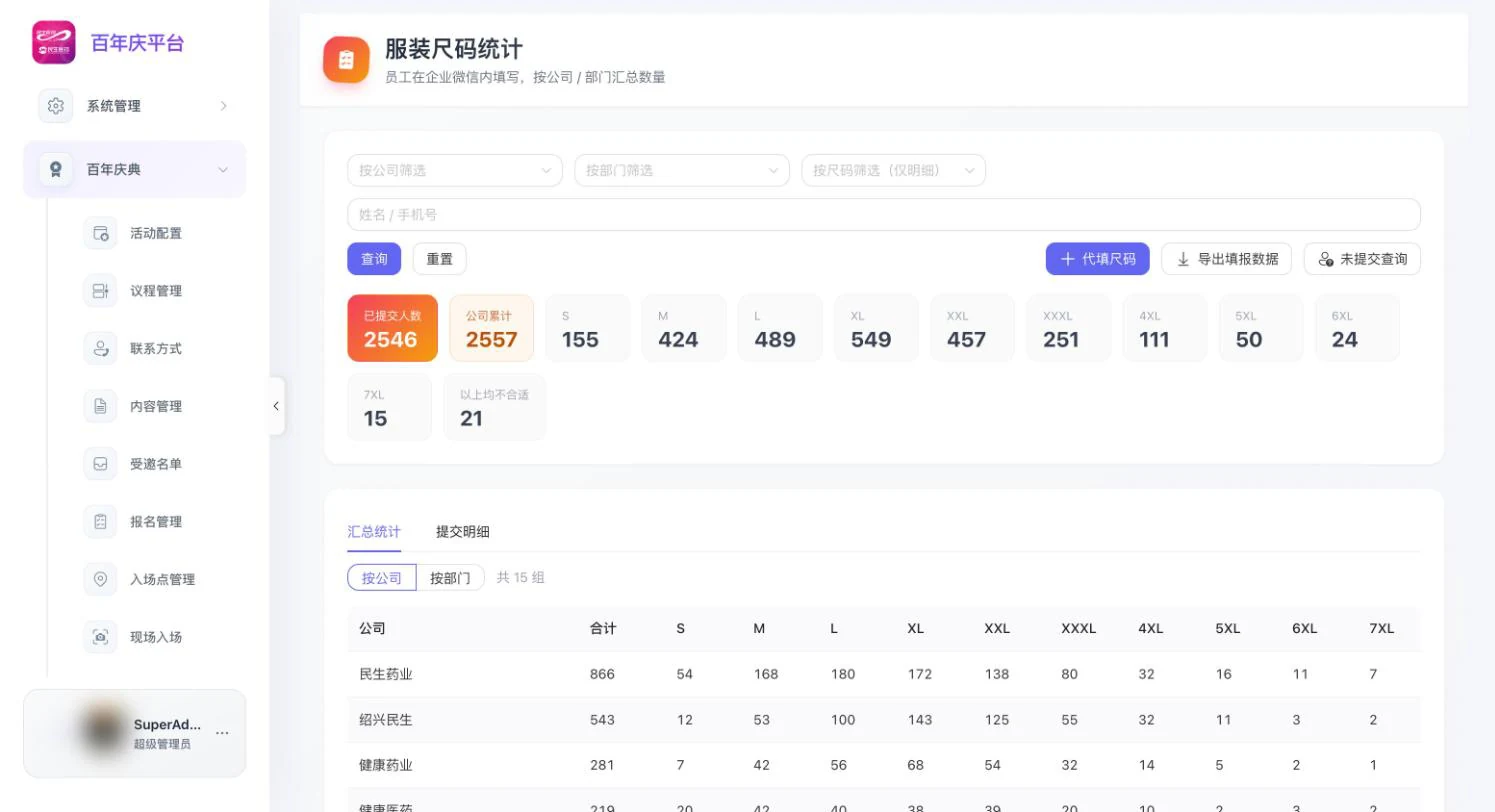Open 联系方式 via its icon

pos(100,349)
